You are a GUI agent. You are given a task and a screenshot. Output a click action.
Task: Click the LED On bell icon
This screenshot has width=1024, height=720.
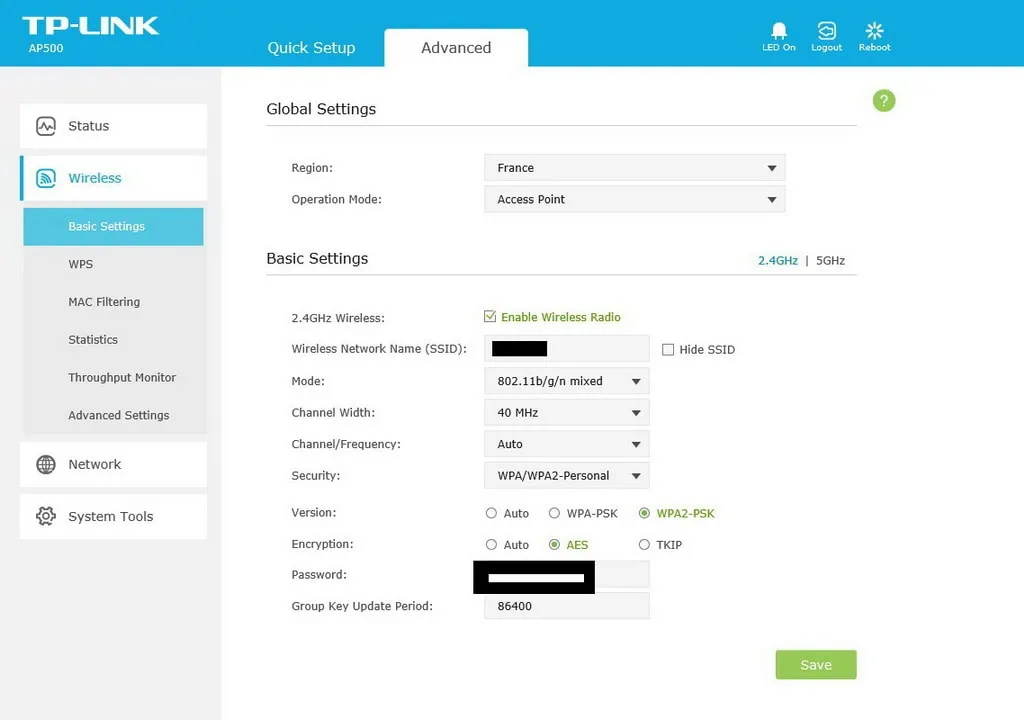[779, 31]
